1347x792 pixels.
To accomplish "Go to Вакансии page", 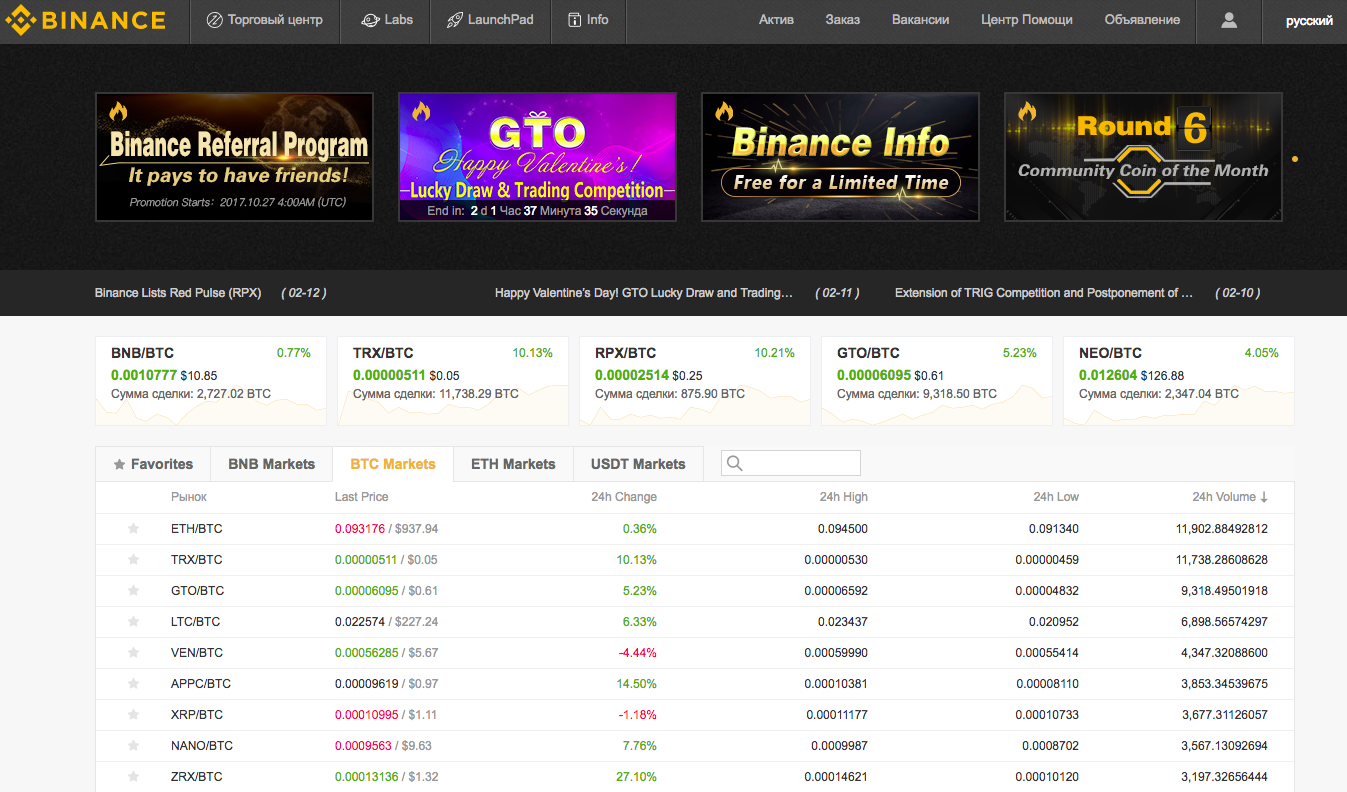I will click(920, 20).
